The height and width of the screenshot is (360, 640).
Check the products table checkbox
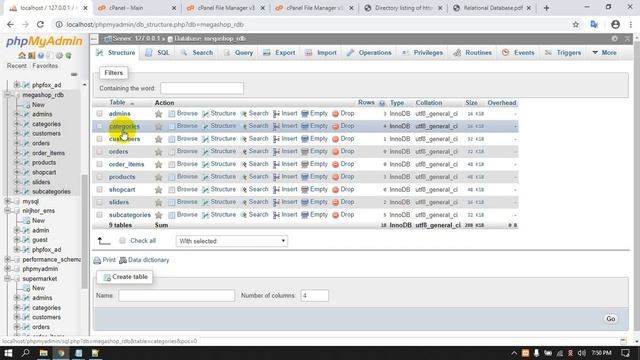point(100,177)
